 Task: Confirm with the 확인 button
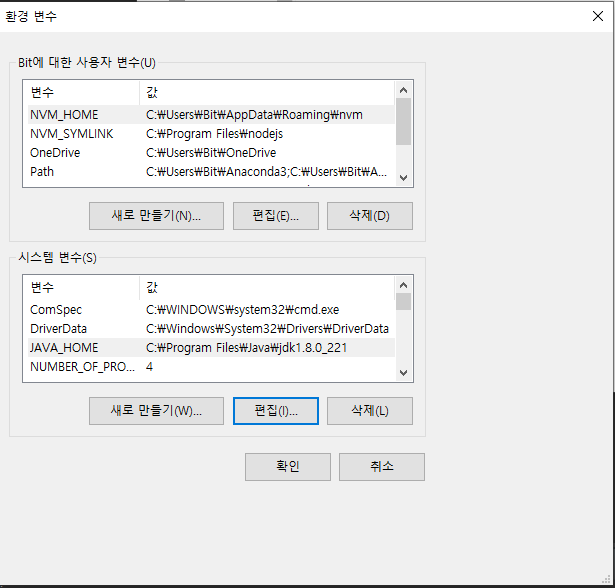(287, 467)
